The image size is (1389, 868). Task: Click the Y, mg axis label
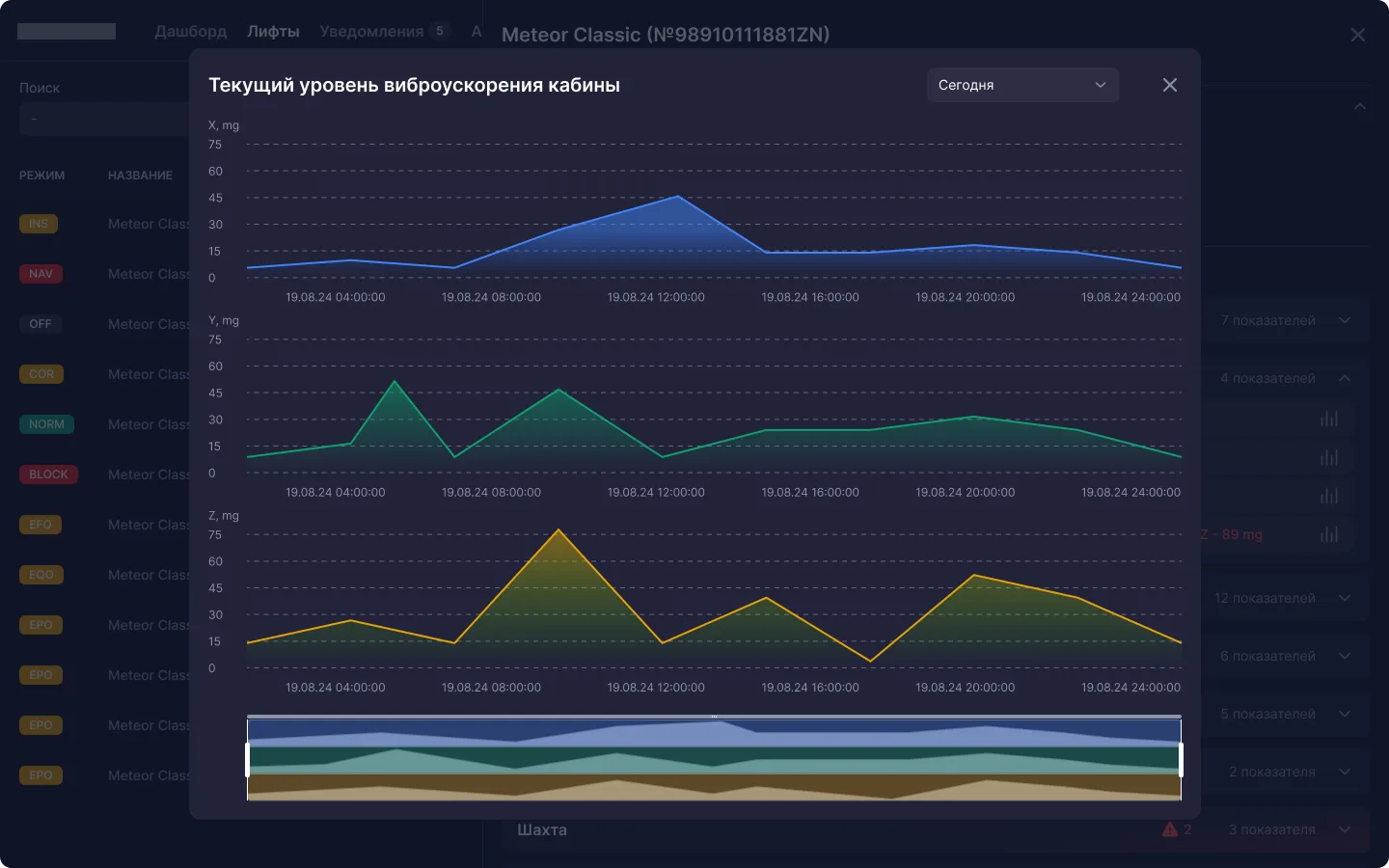(x=224, y=320)
